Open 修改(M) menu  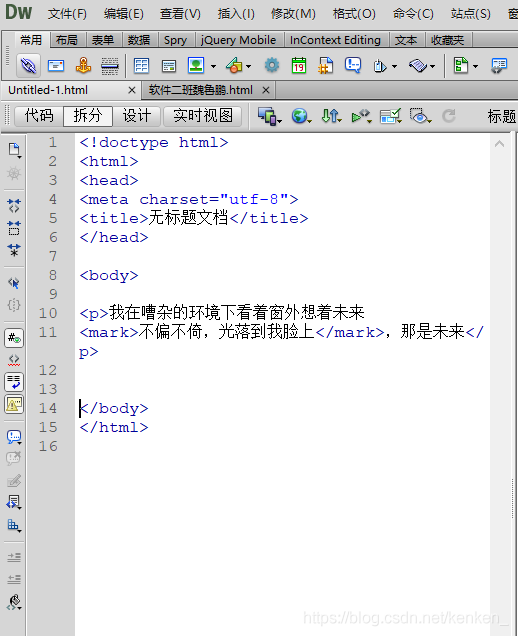point(293,14)
